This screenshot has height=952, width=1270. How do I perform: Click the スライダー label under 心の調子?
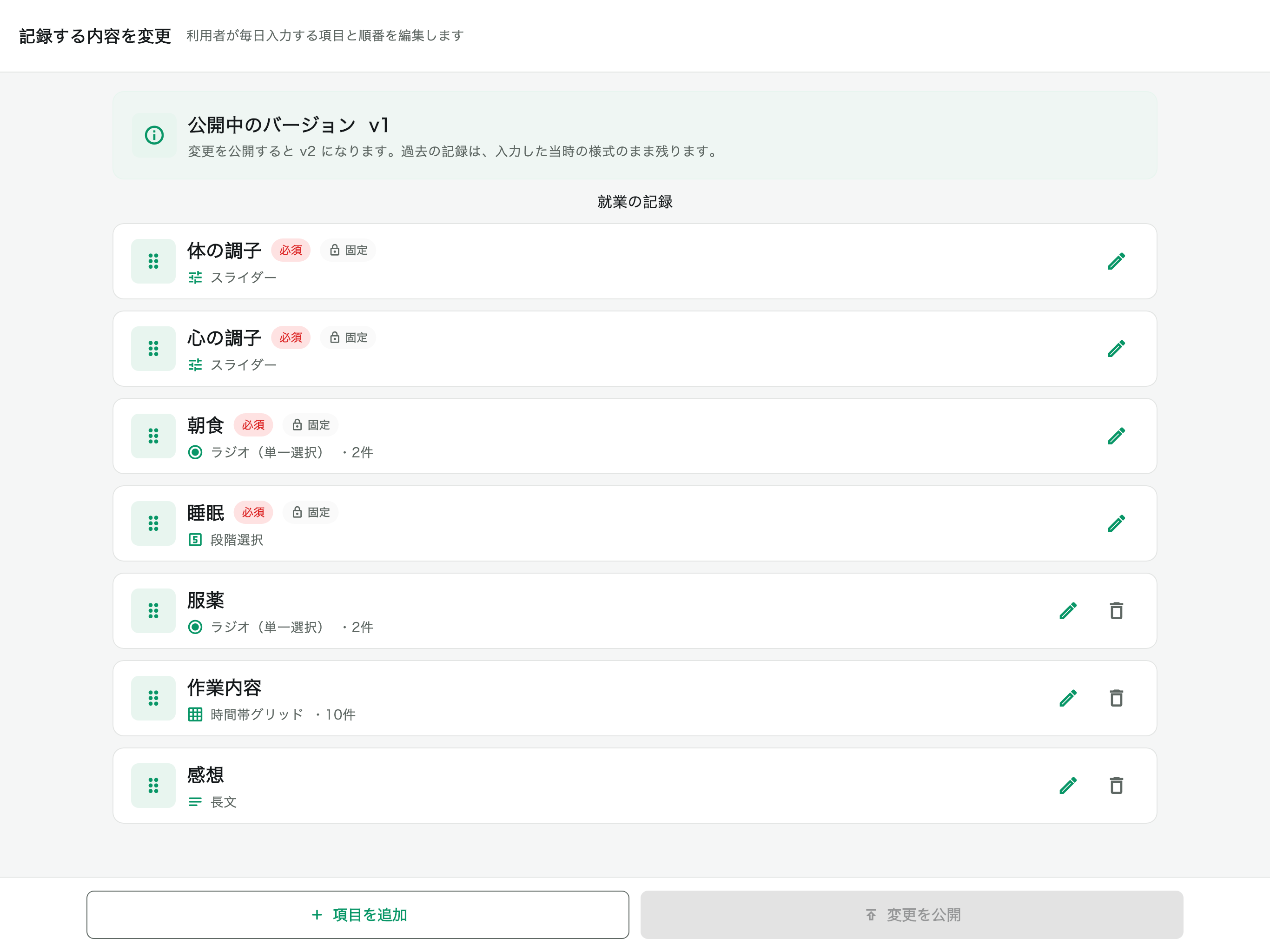(x=244, y=365)
